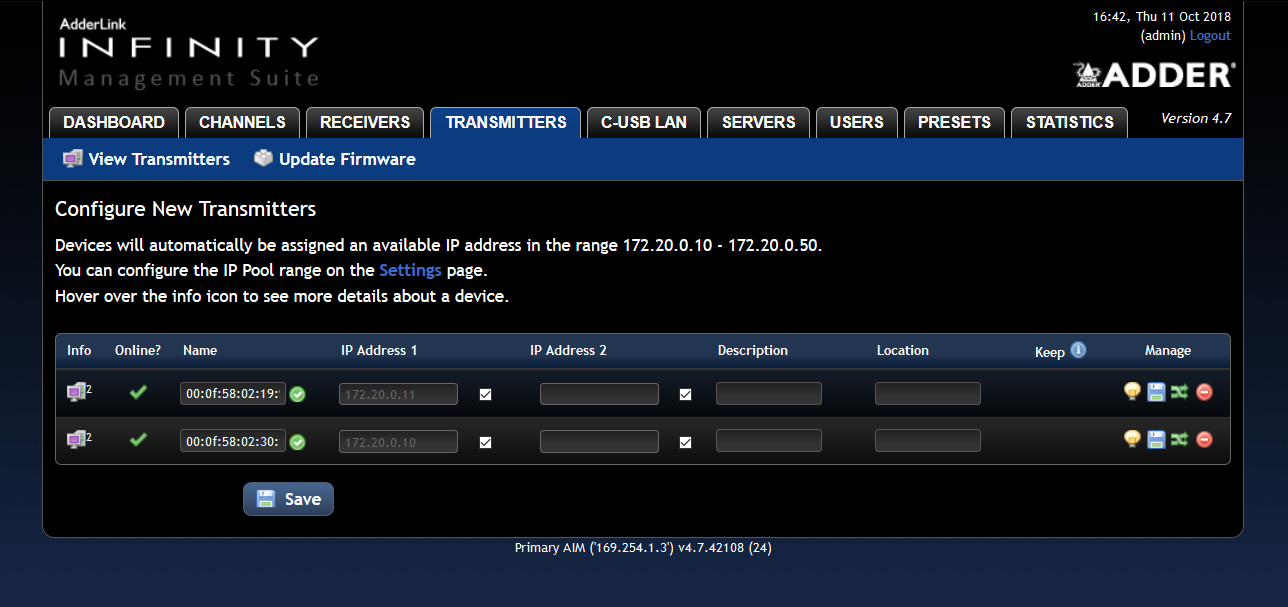
Task: Click the 'Location' column header
Action: click(x=903, y=350)
